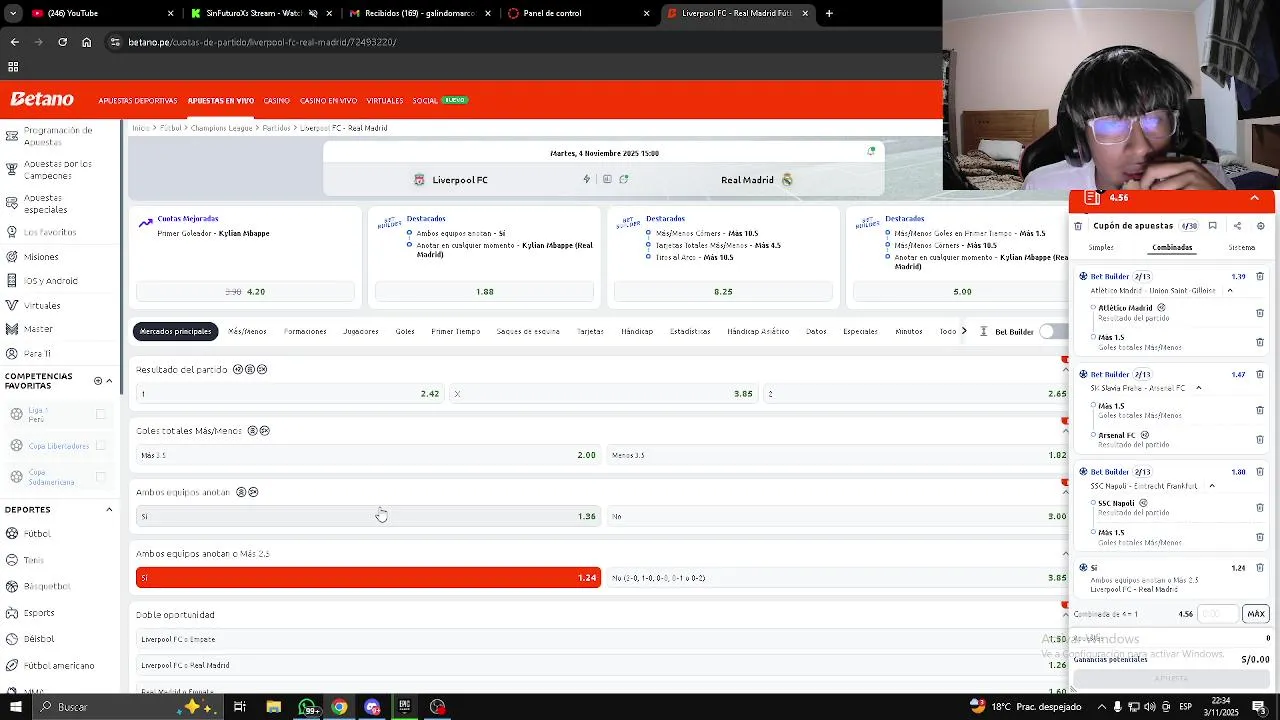Check the Liga 1 Perú favorite checkbox
Image resolution: width=1280 pixels, height=720 pixels.
(x=100, y=414)
